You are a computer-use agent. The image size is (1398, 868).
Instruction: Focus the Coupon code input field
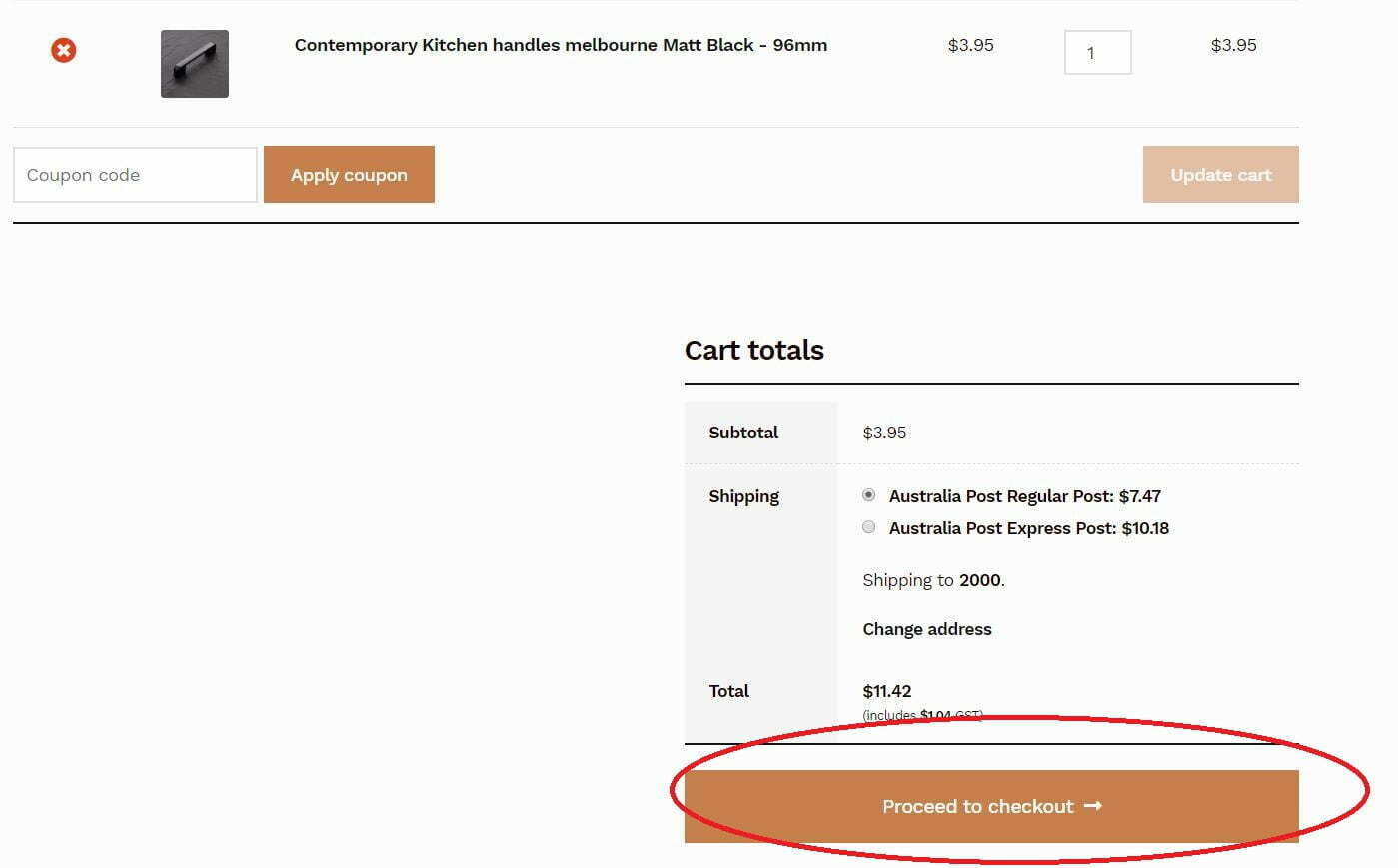click(135, 175)
